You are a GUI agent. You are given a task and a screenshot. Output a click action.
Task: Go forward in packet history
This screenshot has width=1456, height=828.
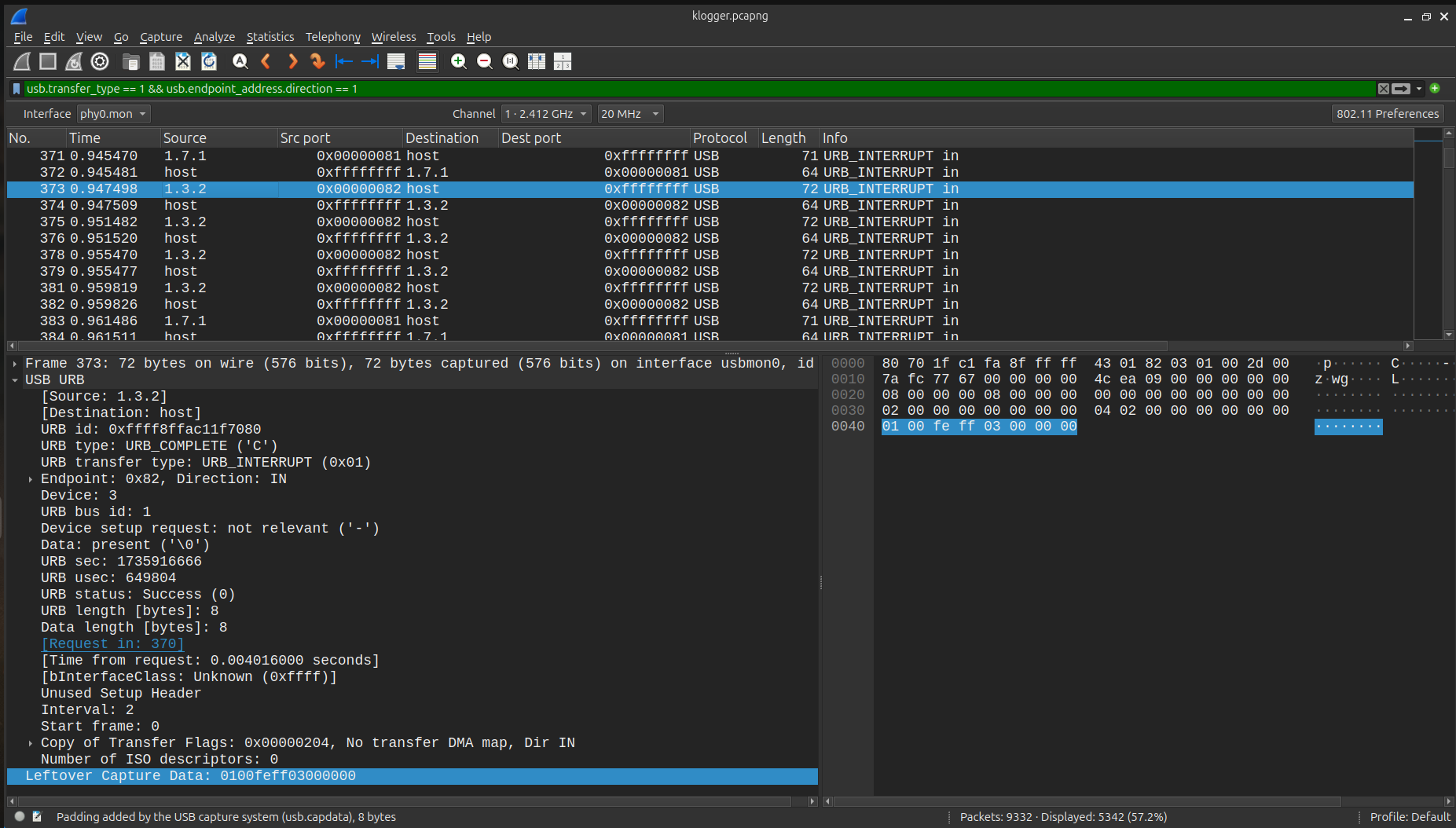(292, 61)
